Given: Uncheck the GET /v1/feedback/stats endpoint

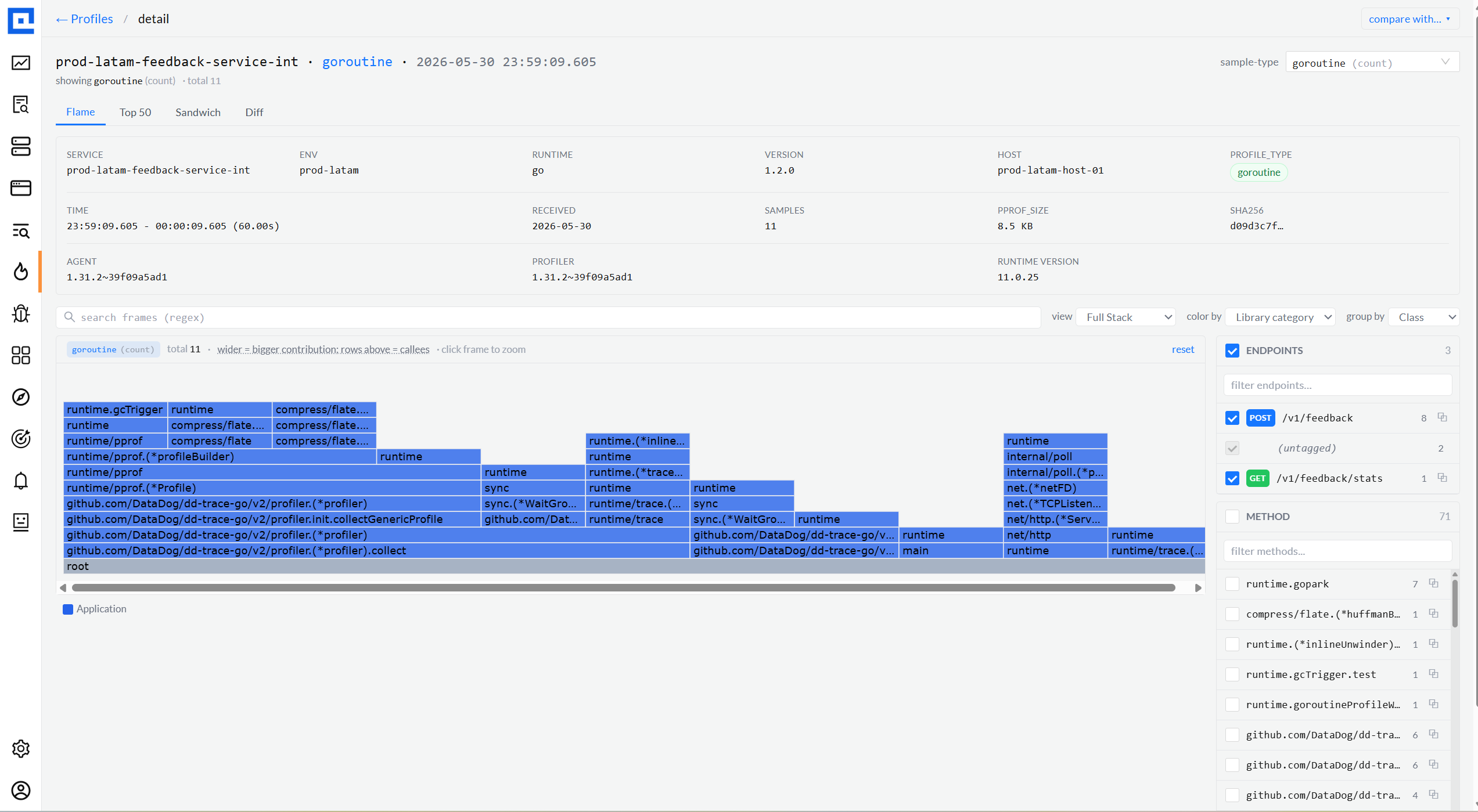Looking at the screenshot, I should pyautogui.click(x=1232, y=478).
